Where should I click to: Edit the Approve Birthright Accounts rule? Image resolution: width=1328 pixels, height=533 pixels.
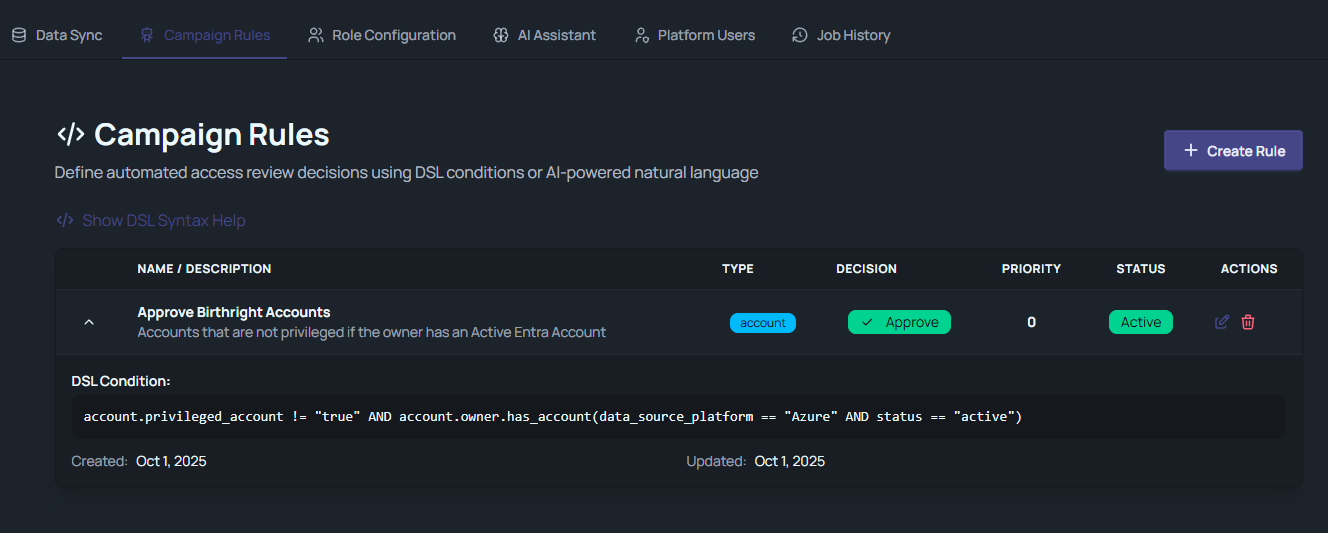point(1221,322)
